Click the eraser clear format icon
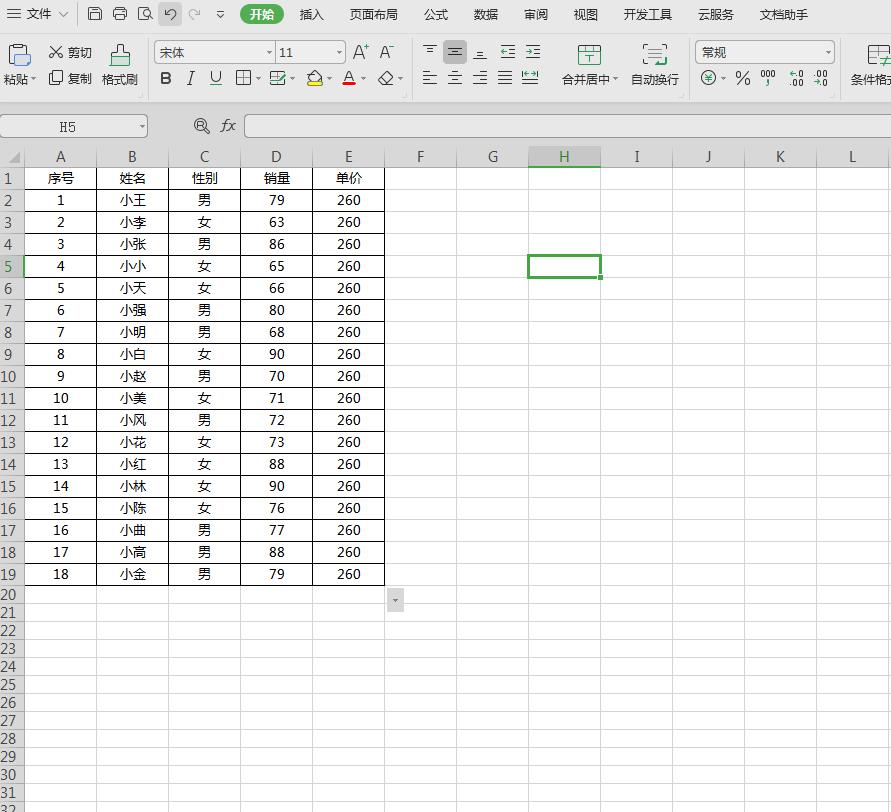 click(x=386, y=78)
